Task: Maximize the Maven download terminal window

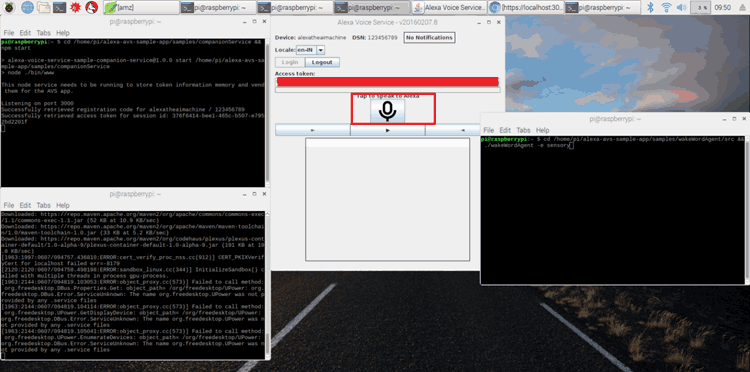Action: [254, 194]
